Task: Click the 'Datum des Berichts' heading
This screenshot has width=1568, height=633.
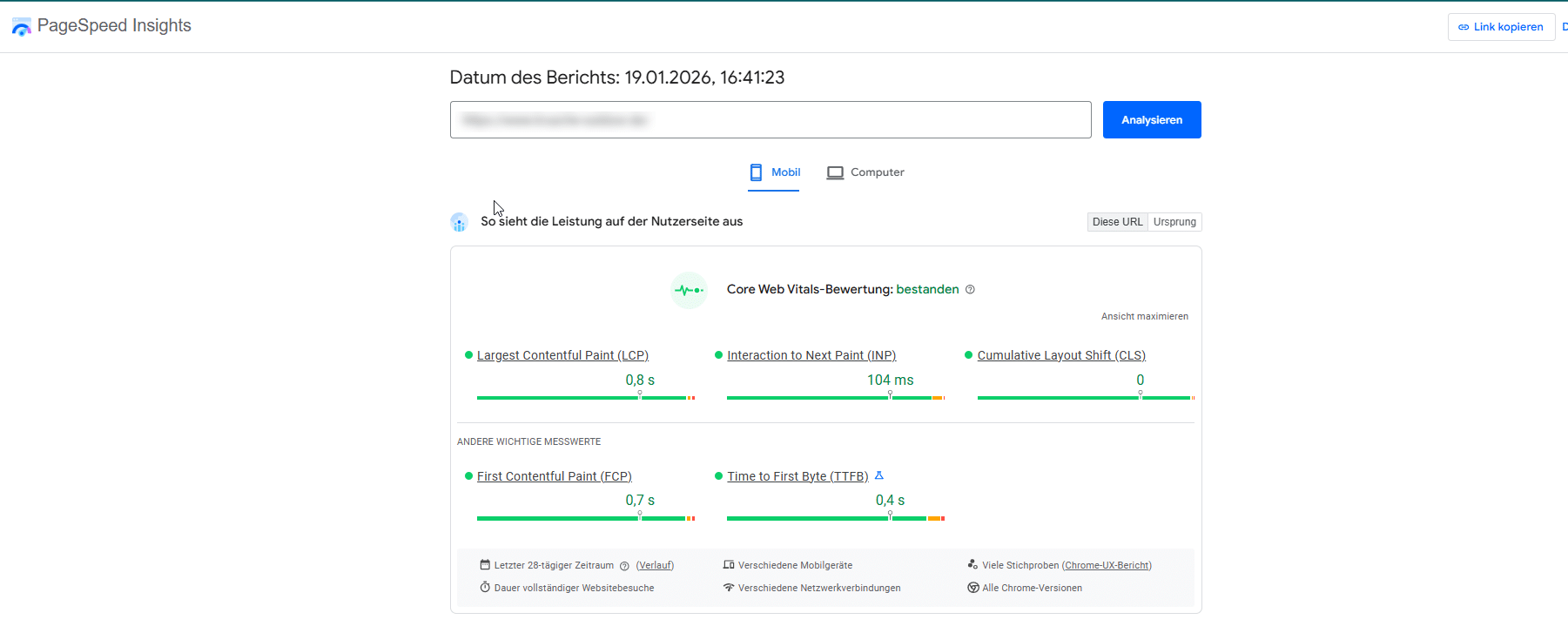Action: (617, 77)
